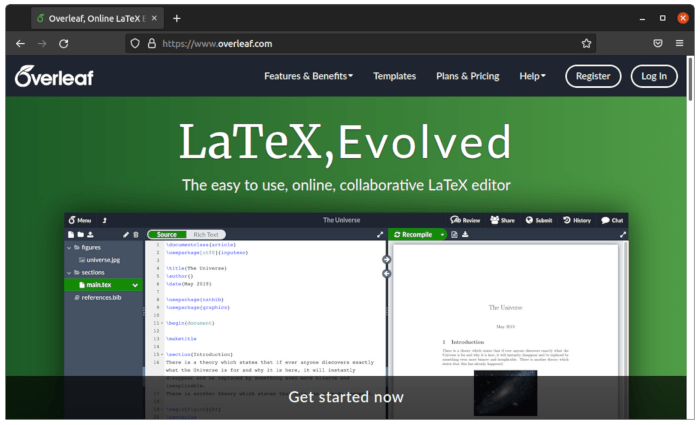
Task: Switch editor to Rich Text mode
Action: click(x=206, y=234)
